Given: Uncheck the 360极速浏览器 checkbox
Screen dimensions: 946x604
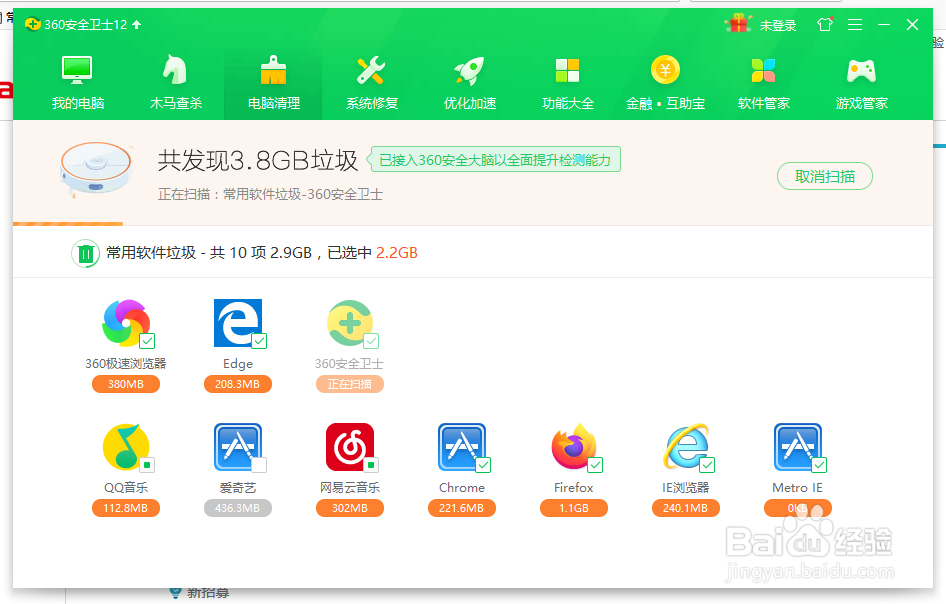Looking at the screenshot, I should pyautogui.click(x=147, y=341).
